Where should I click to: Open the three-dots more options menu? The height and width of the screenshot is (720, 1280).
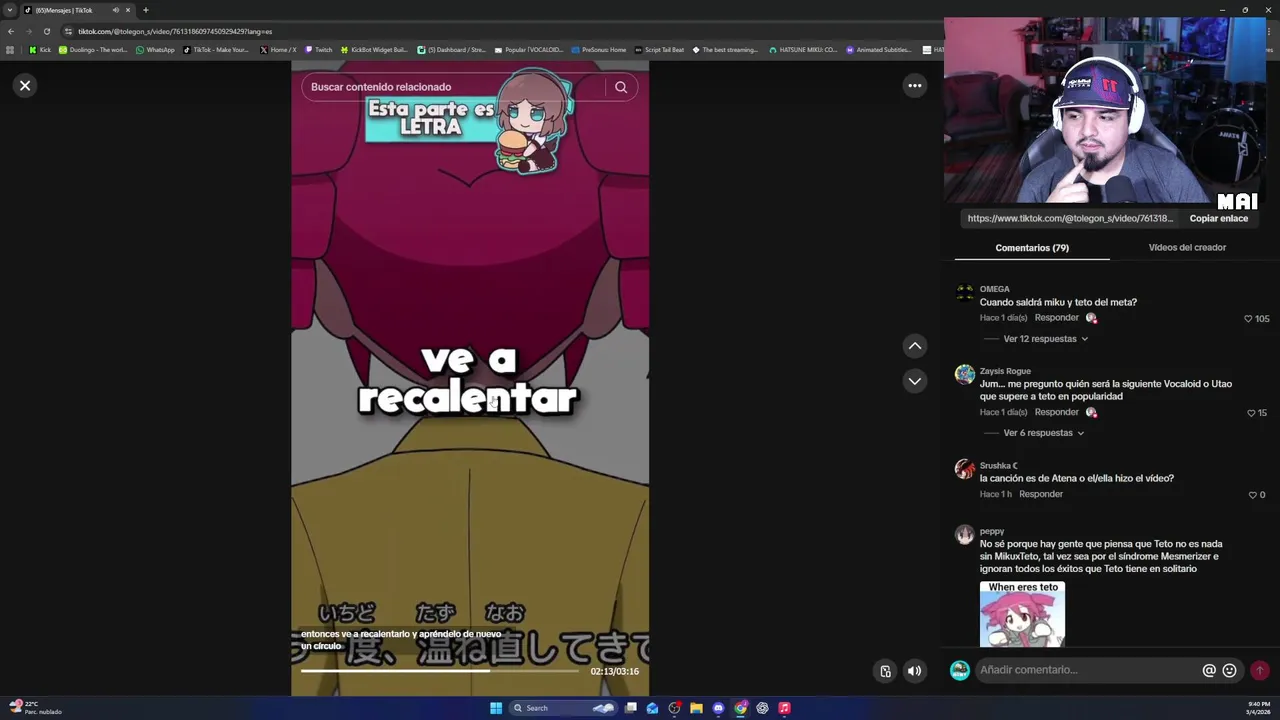pyautogui.click(x=914, y=86)
